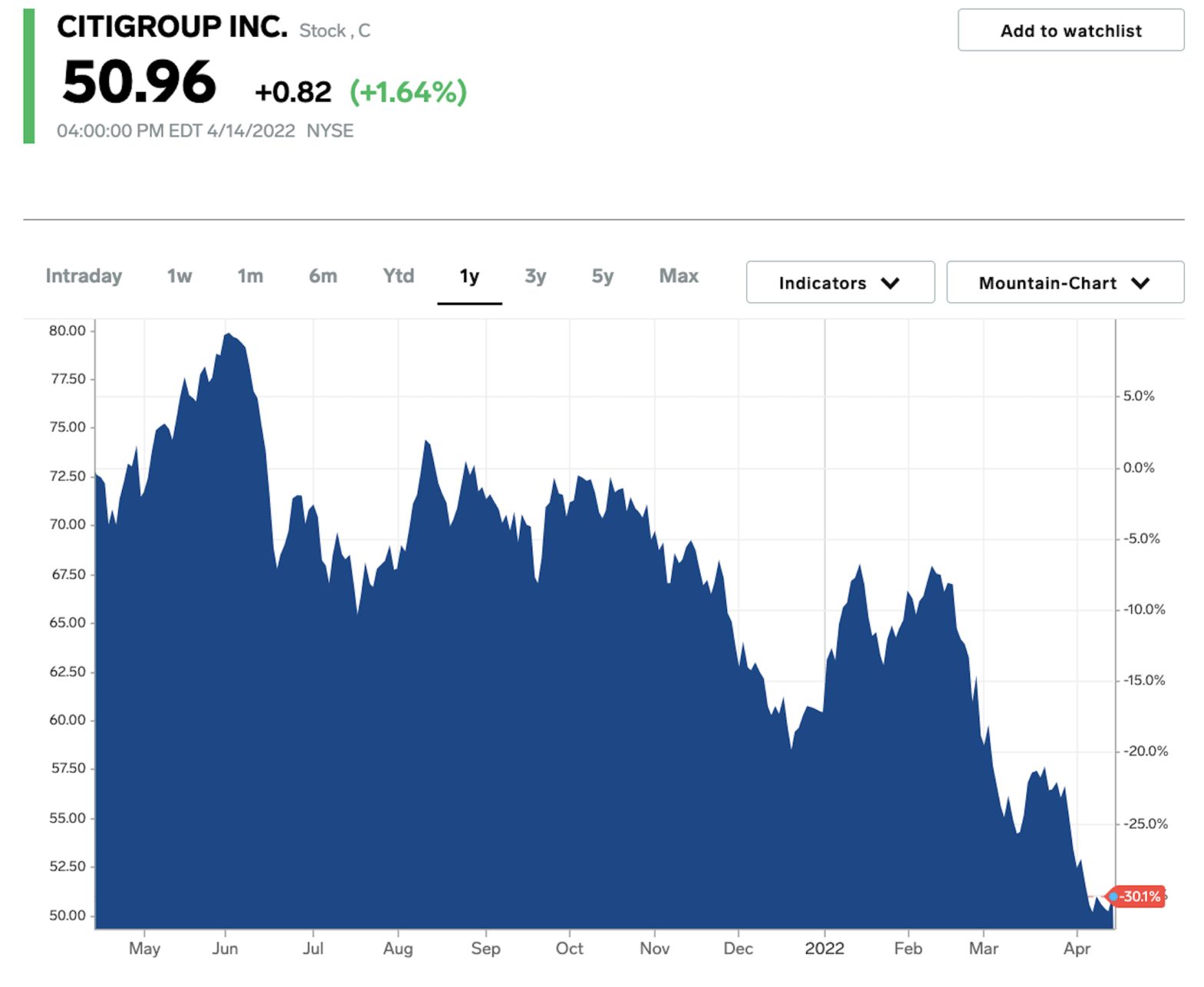Image resolution: width=1204 pixels, height=987 pixels.
Task: Click the 5.0% right axis label
Action: click(1139, 396)
